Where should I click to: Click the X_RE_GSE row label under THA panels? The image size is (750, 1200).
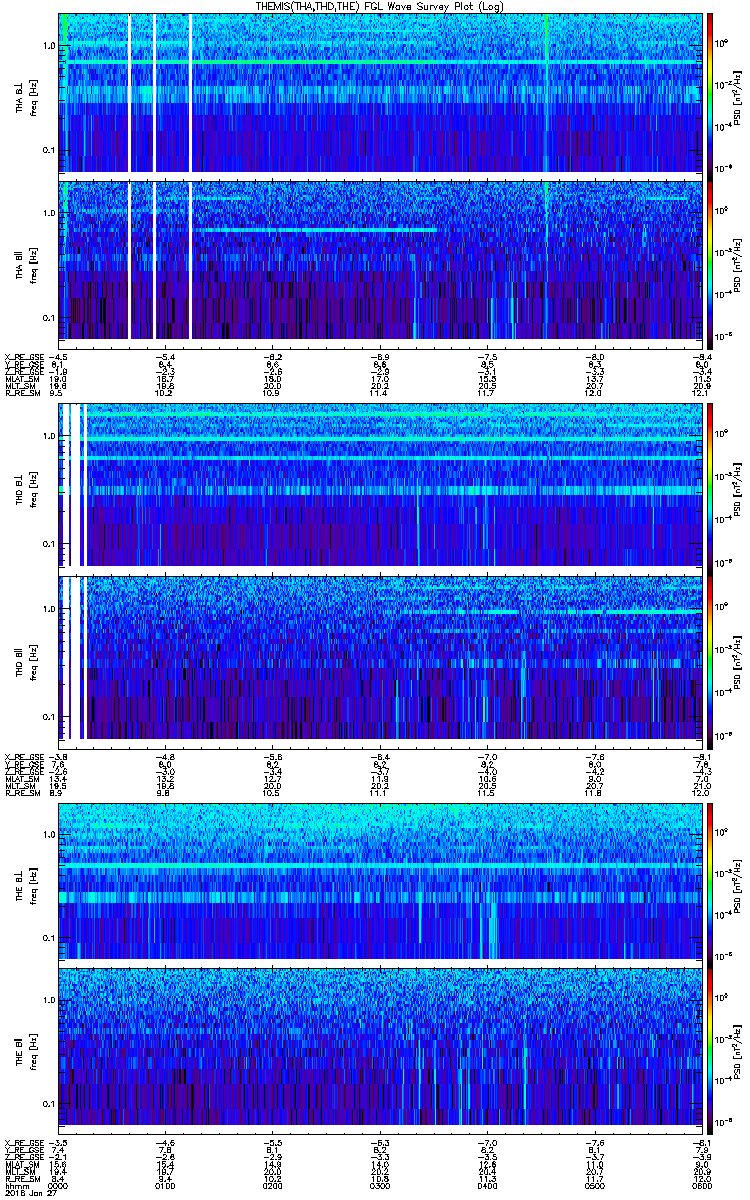pyautogui.click(x=22, y=356)
